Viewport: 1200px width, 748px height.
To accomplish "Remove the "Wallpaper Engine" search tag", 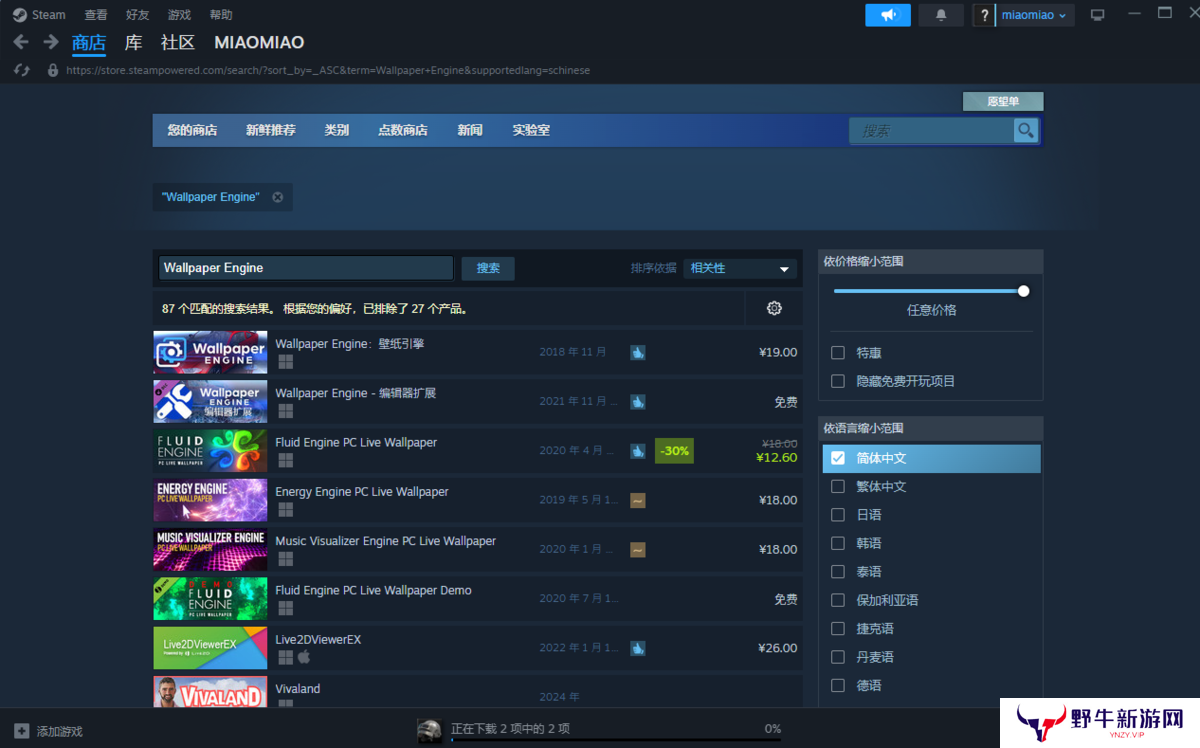I will click(x=278, y=197).
